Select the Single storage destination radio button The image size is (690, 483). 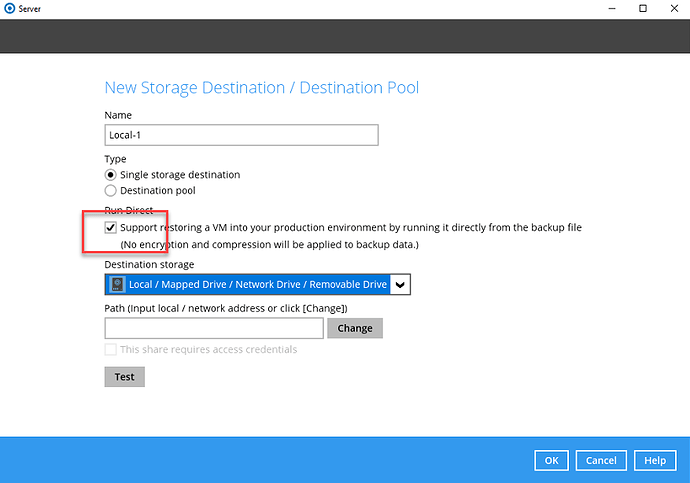111,175
